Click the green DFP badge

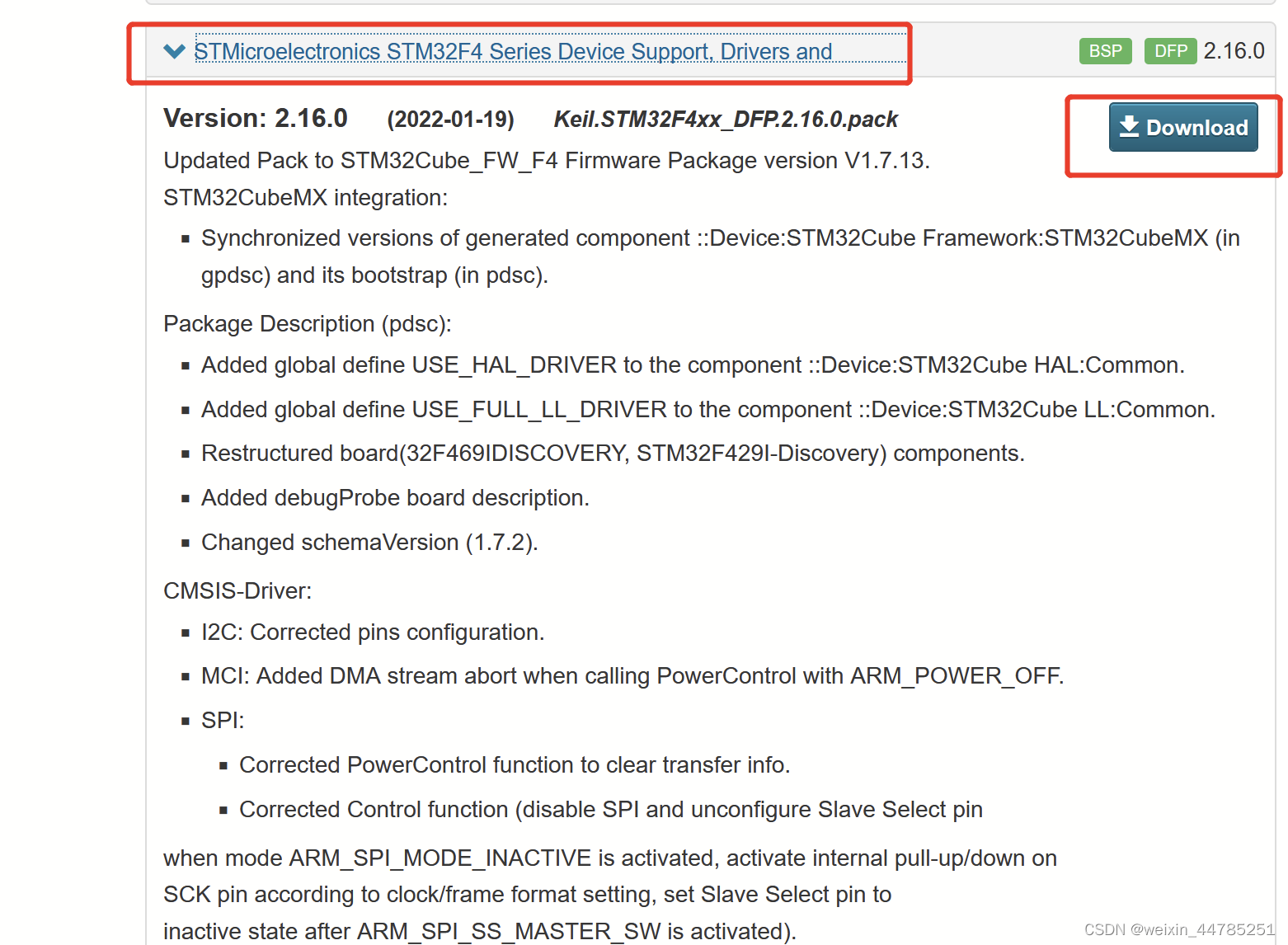click(x=1170, y=51)
